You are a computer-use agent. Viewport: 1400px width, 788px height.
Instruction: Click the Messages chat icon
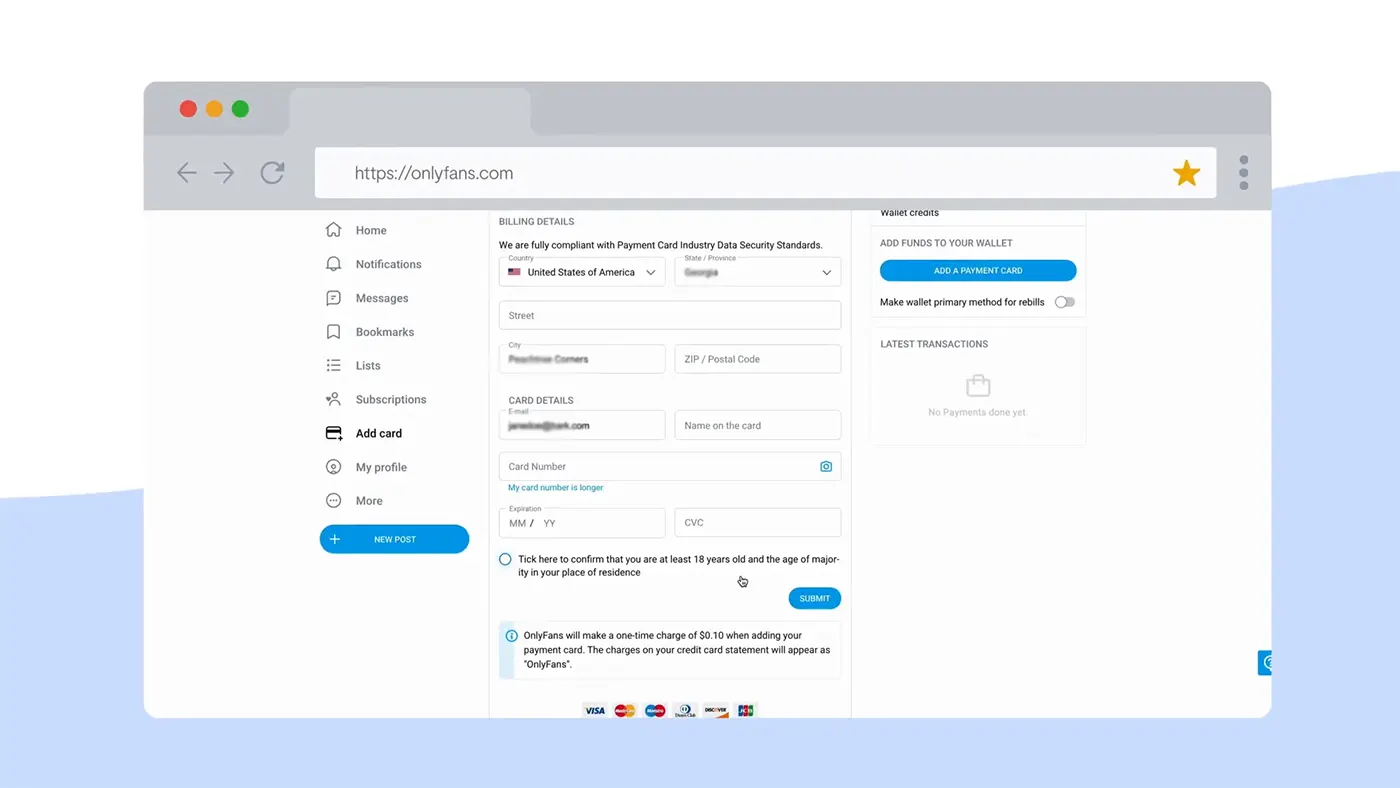(334, 298)
